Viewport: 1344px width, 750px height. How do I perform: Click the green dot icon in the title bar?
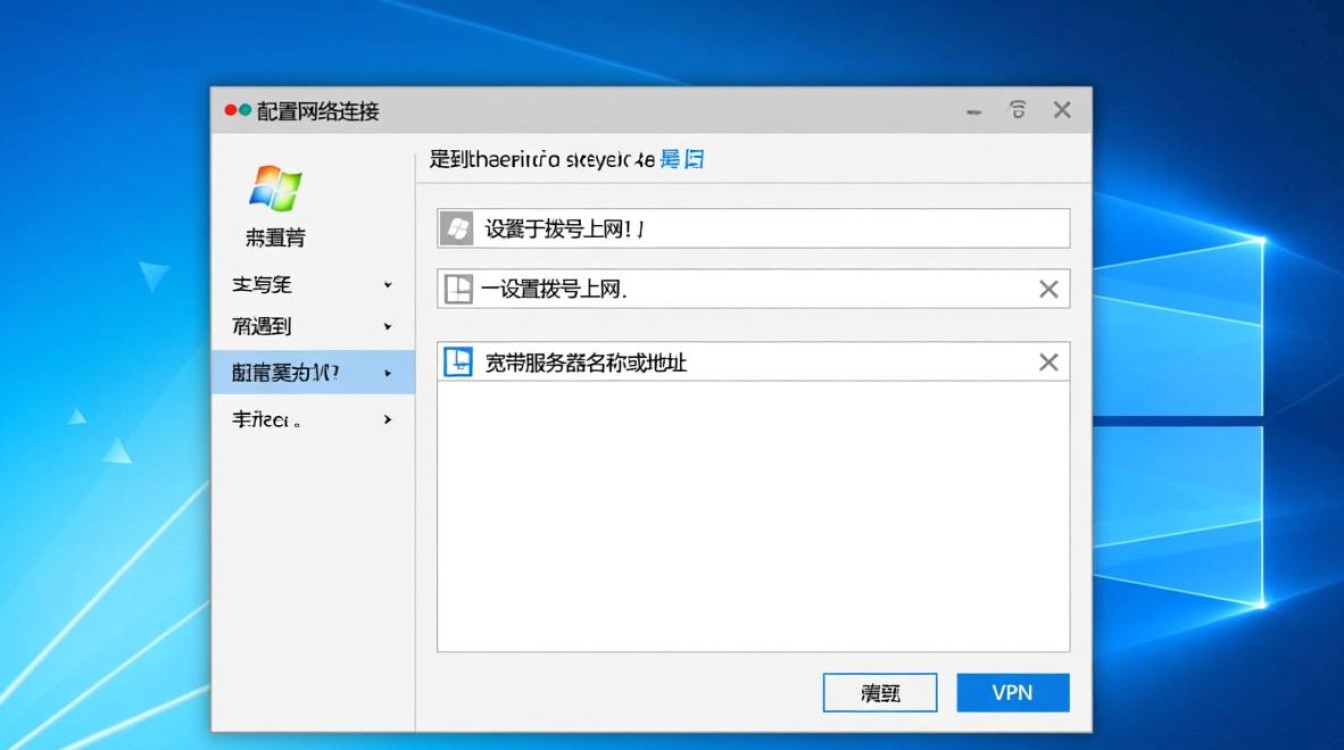(x=245, y=110)
